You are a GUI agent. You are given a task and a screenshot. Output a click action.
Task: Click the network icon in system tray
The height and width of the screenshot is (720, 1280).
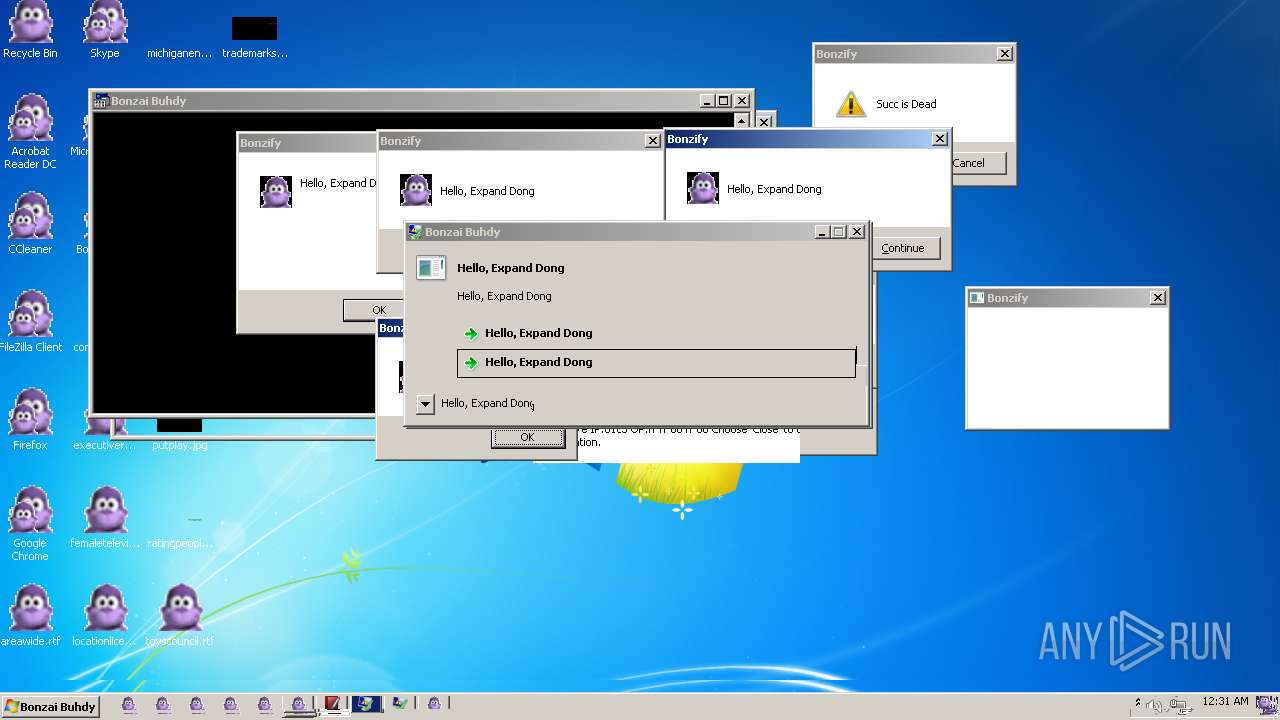(1180, 705)
